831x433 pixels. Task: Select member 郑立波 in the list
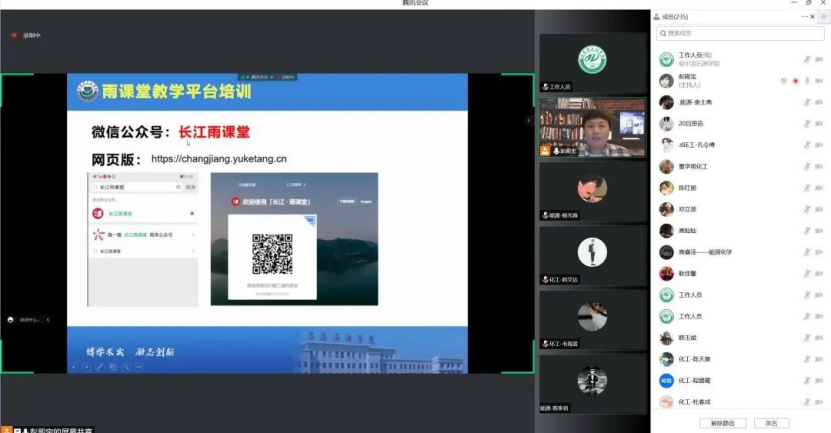(x=741, y=209)
